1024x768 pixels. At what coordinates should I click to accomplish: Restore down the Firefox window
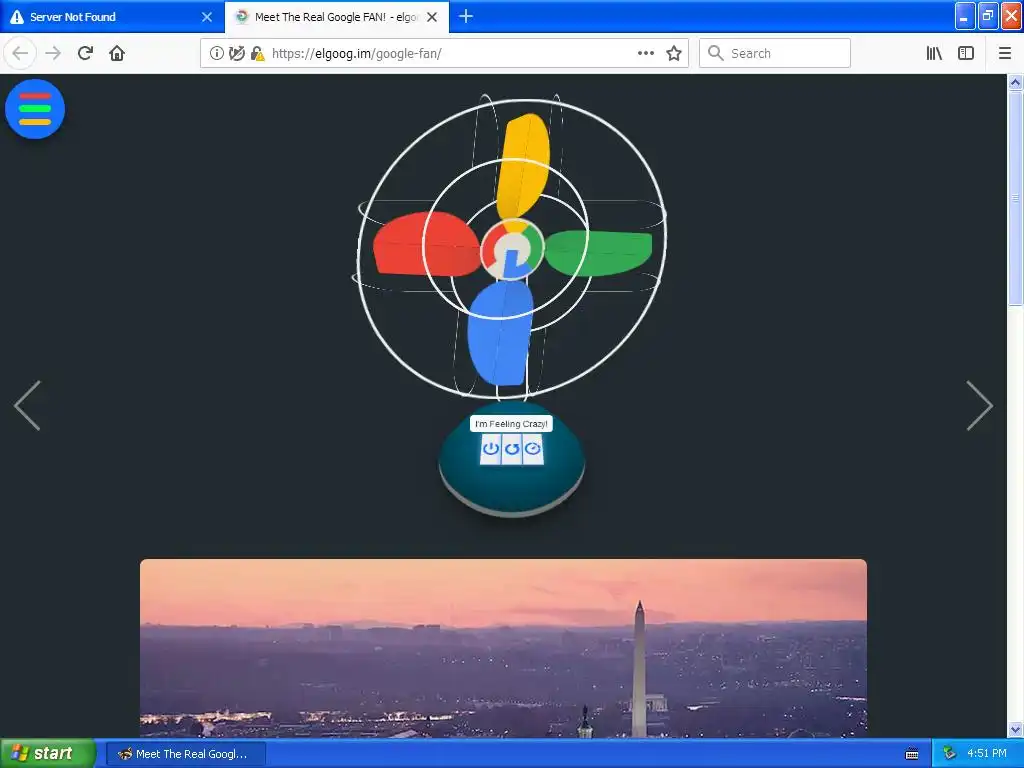tap(988, 16)
